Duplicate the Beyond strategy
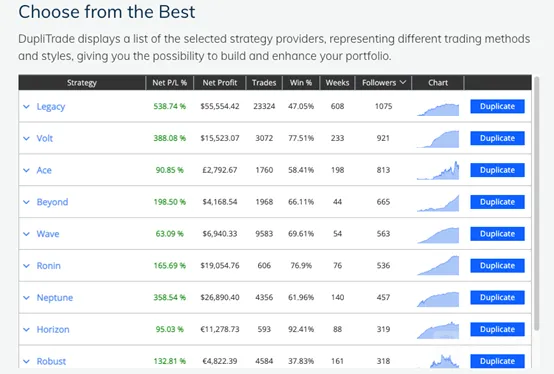Screen dimensions: 554x374 pyautogui.click(x=497, y=202)
